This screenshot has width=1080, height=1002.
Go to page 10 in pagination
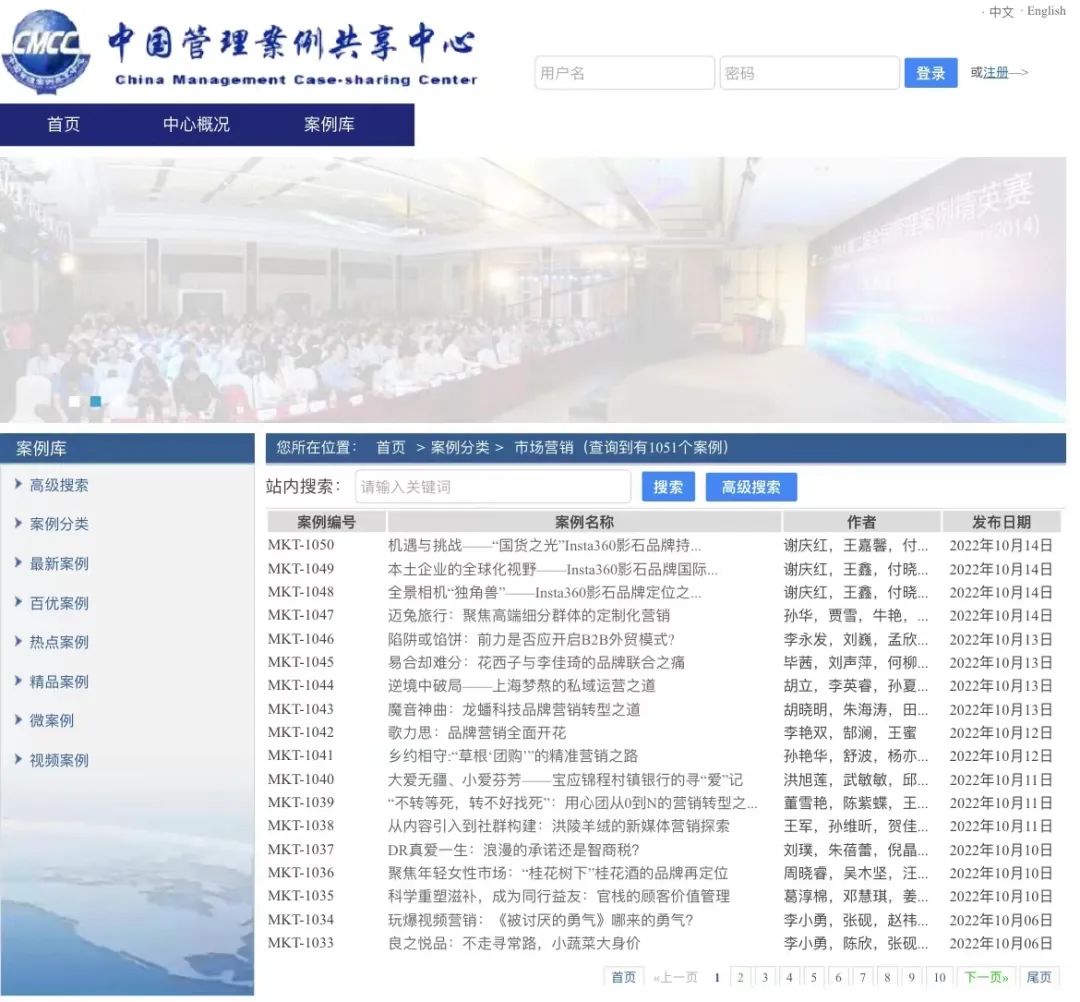click(x=939, y=977)
